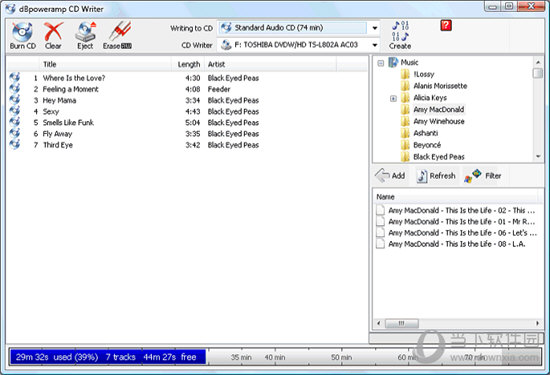Click folder icon next to Beyoncé
Screen dimensions: 550x375
point(405,145)
